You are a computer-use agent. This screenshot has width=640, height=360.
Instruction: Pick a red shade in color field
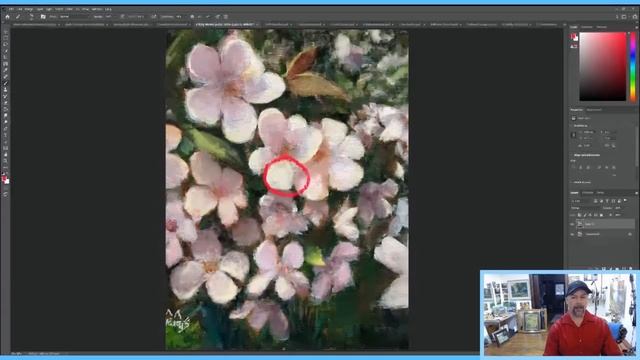point(602,67)
